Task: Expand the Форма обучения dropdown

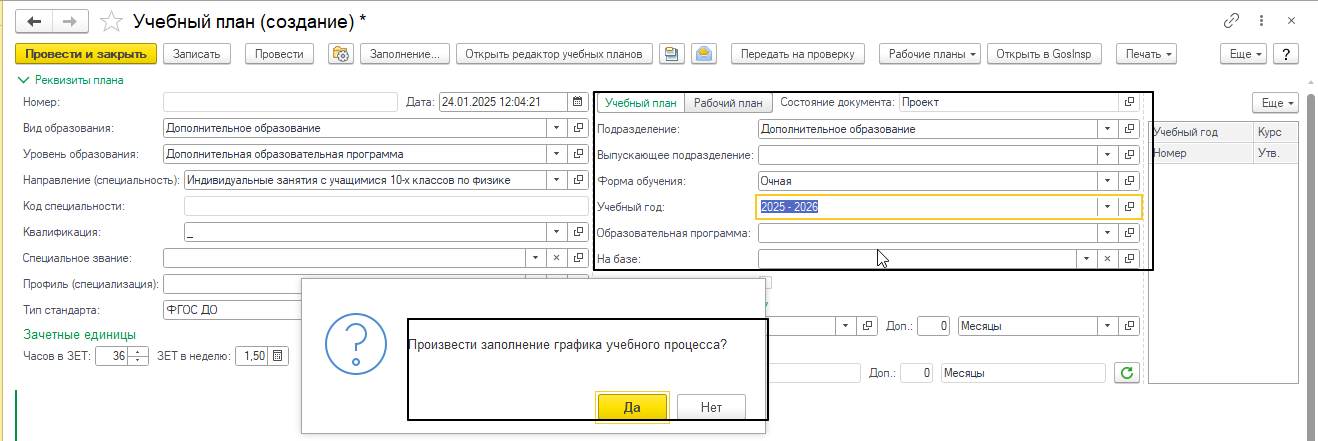Action: (1107, 181)
